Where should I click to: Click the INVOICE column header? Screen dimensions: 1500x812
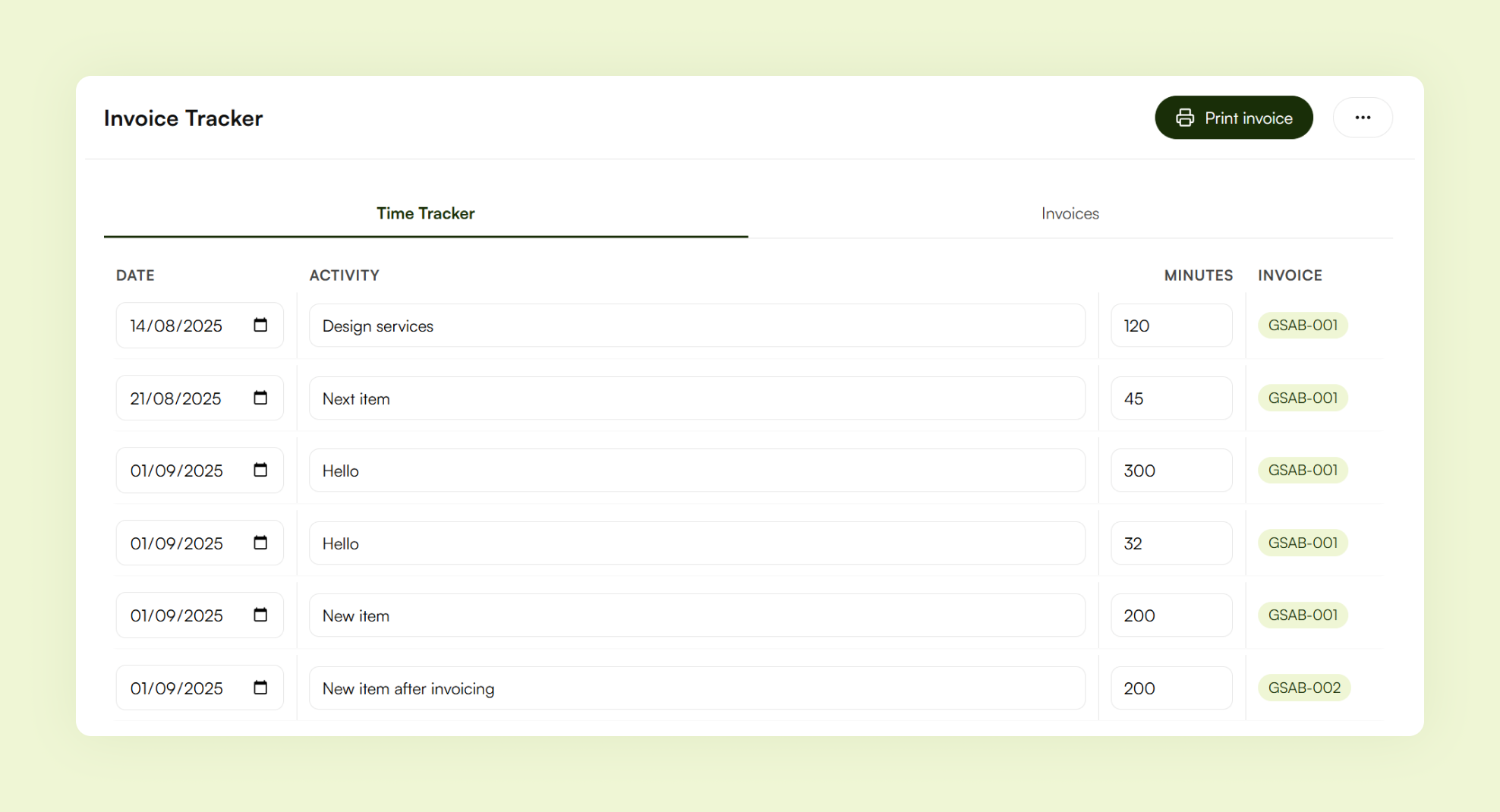(x=1290, y=275)
